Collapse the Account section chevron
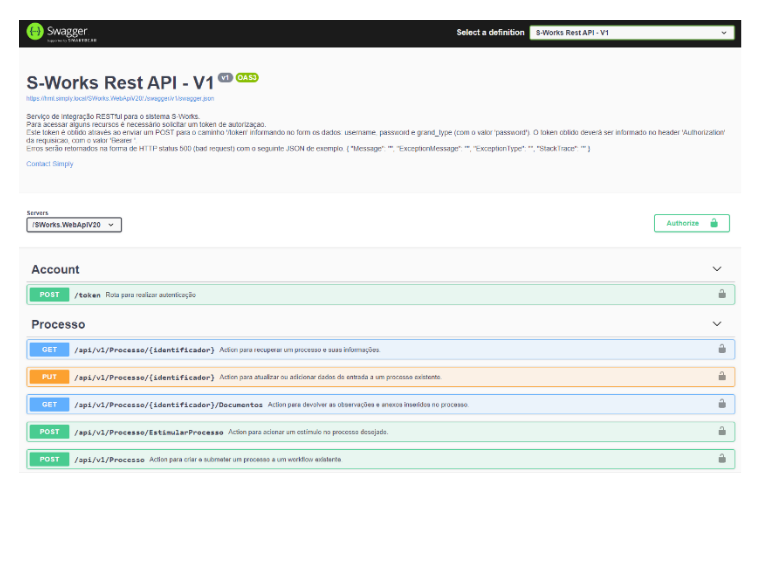The height and width of the screenshot is (567, 760). [x=717, y=269]
